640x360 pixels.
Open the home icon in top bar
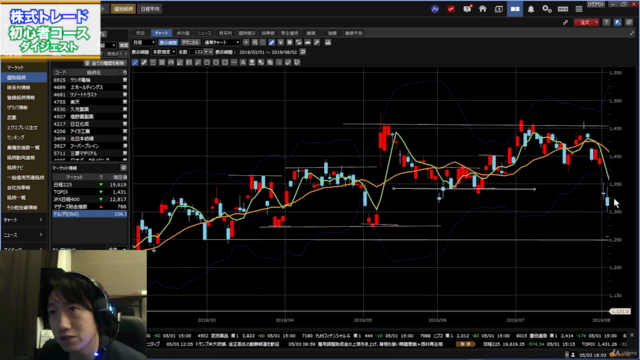483,9
